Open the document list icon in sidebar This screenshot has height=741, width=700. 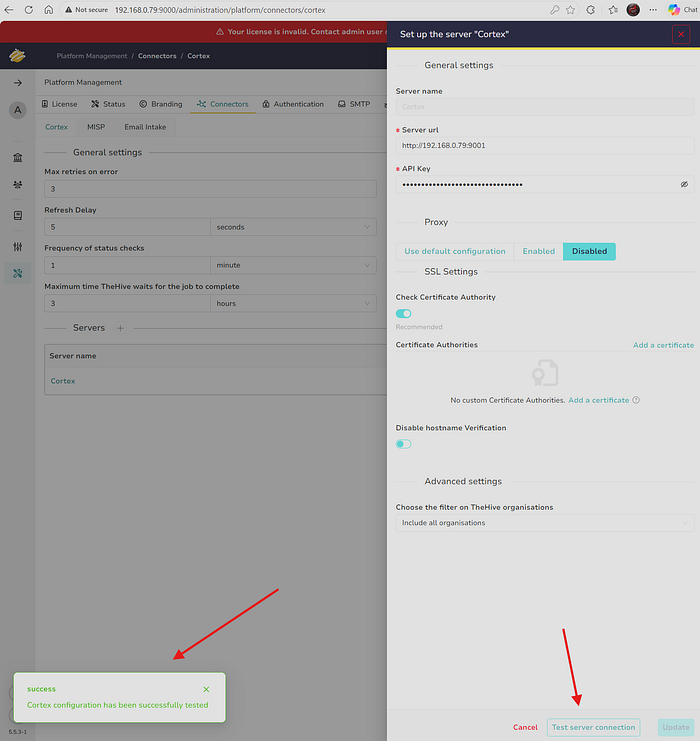17,215
